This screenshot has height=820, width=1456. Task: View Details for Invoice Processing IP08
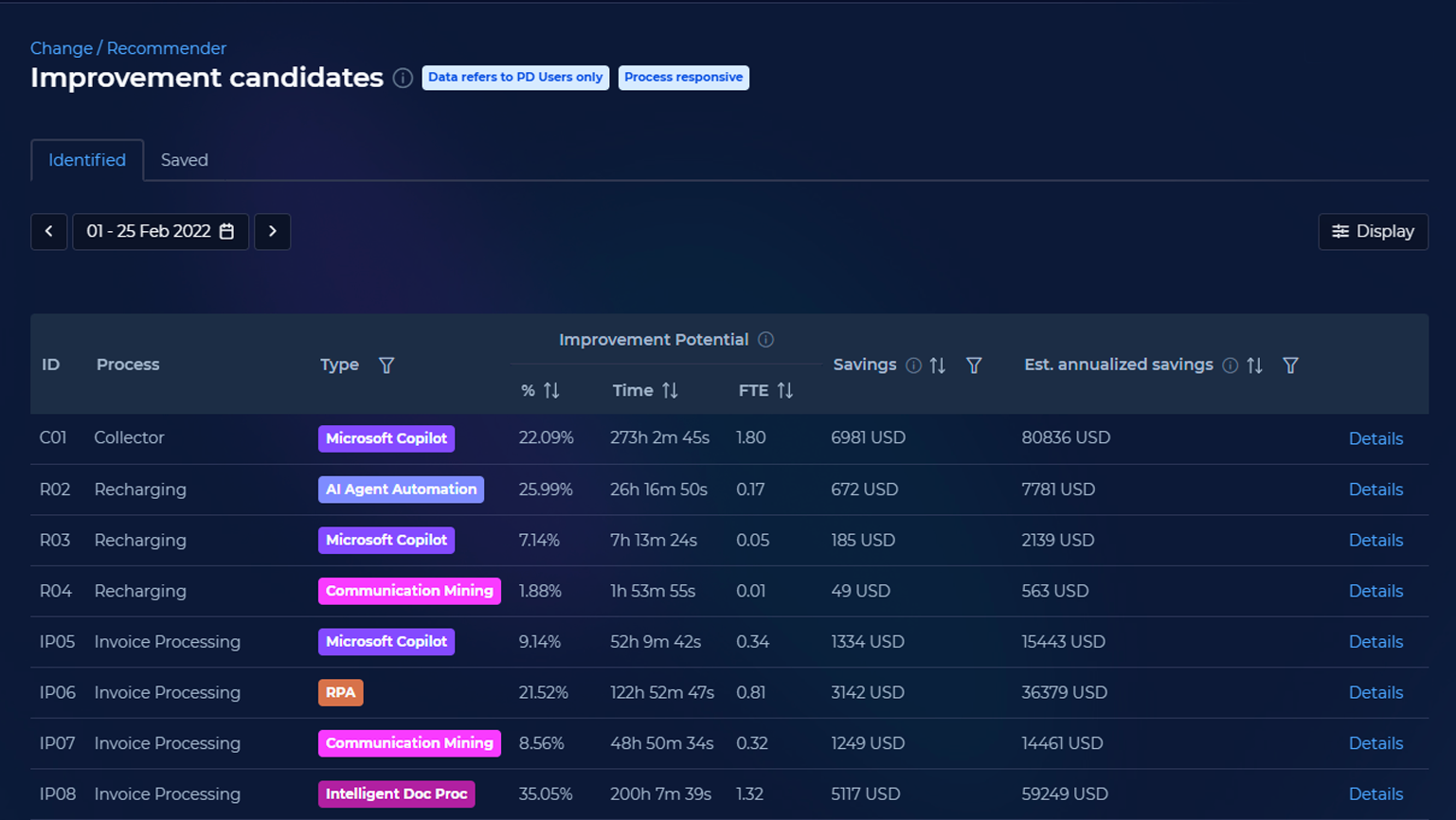[x=1375, y=794]
